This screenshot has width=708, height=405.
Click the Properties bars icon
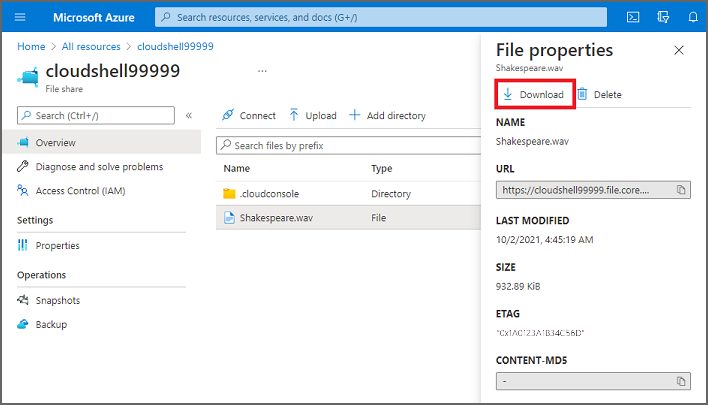point(23,245)
